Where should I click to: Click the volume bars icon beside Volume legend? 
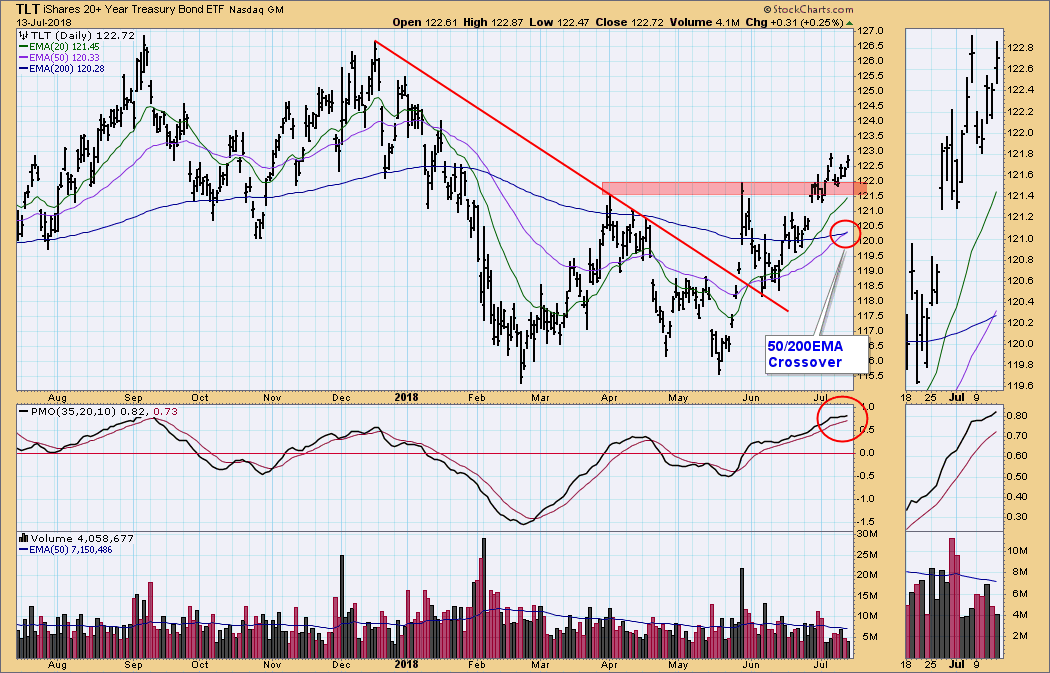pos(23,538)
